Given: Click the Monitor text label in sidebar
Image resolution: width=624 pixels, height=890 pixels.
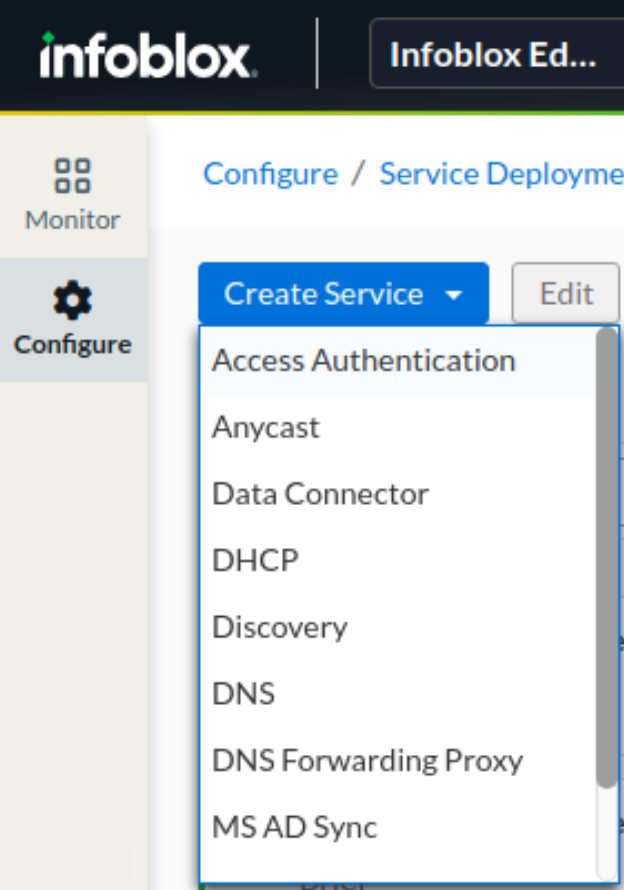Looking at the screenshot, I should coord(72,220).
